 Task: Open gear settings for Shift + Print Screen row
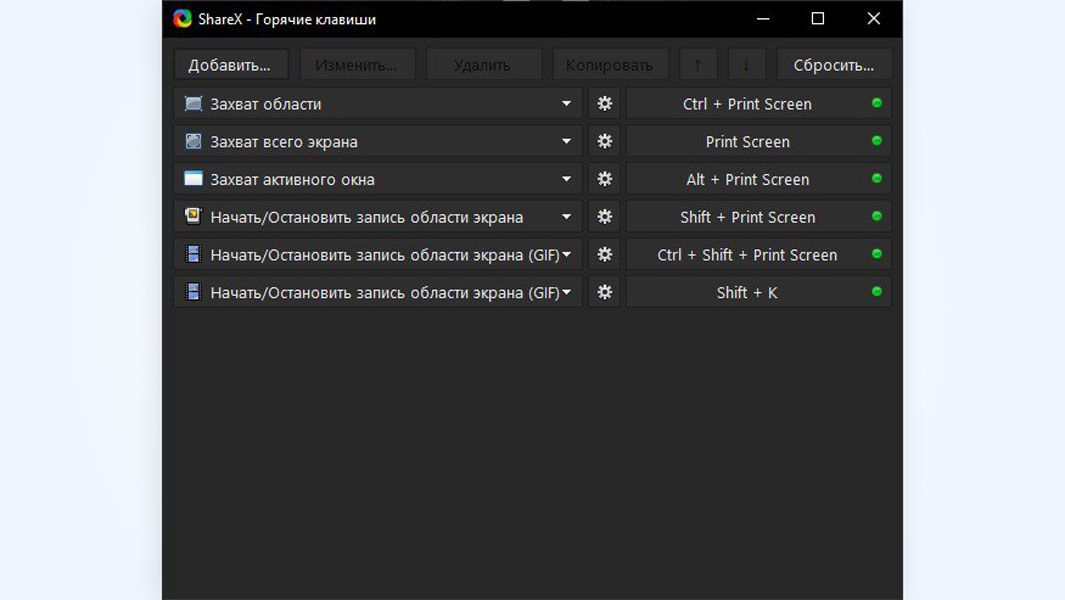(604, 217)
